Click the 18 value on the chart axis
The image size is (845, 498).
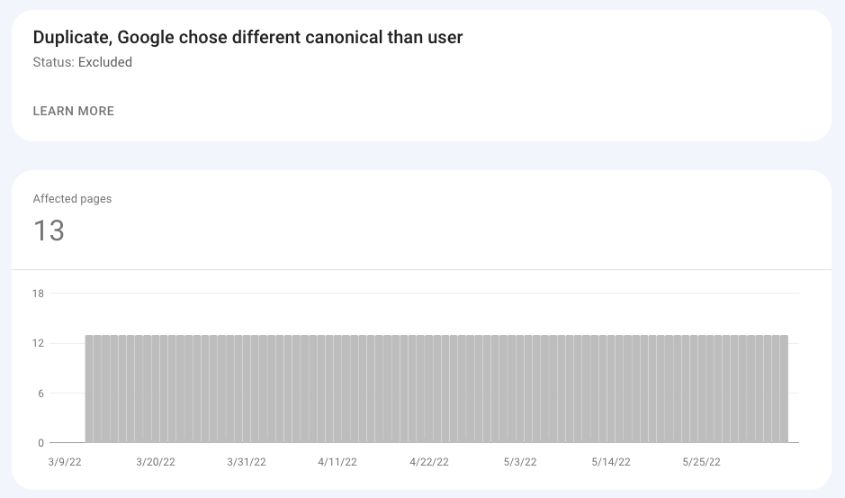(x=38, y=294)
